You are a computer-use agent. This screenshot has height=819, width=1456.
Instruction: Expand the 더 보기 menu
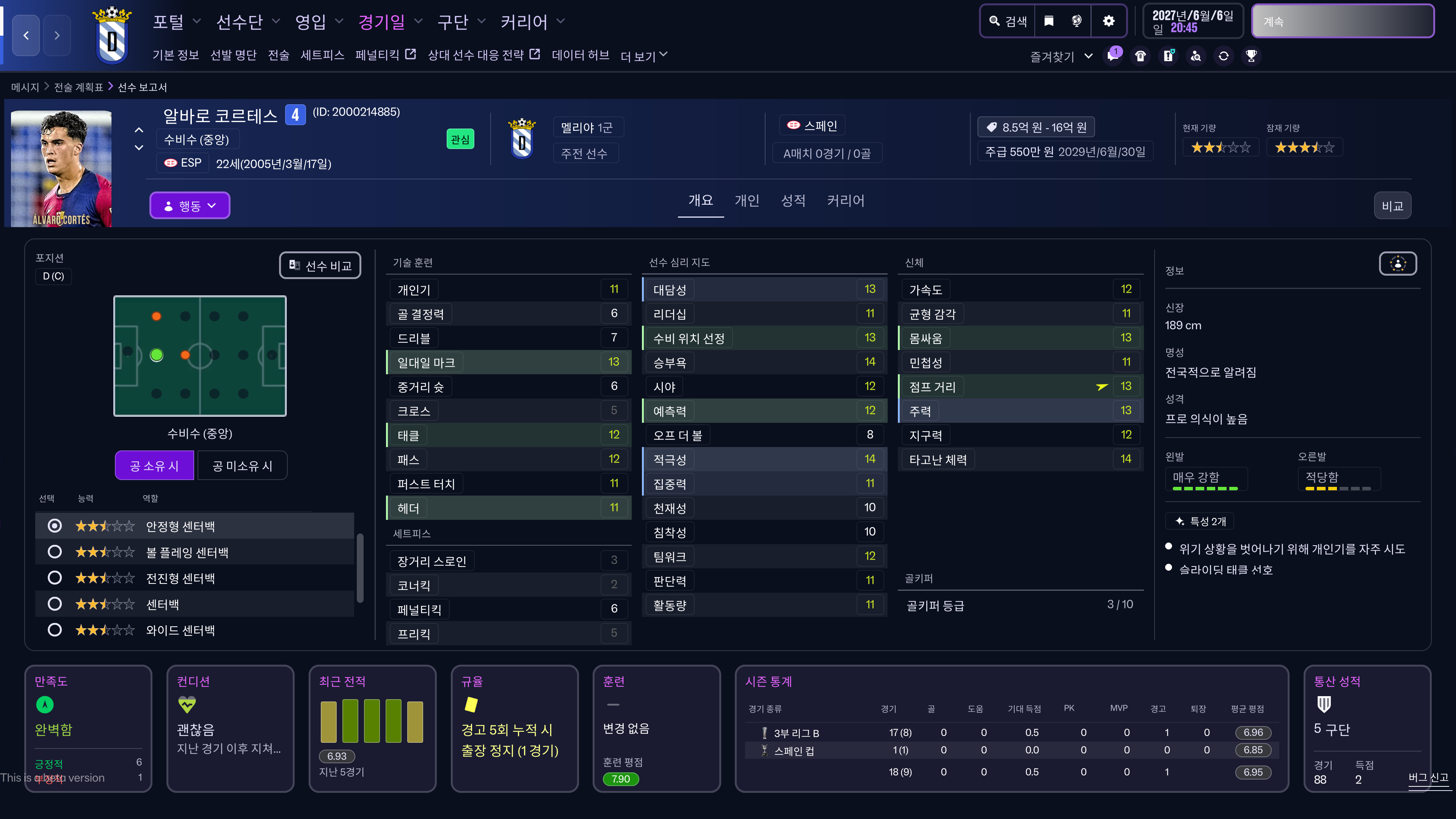644,55
